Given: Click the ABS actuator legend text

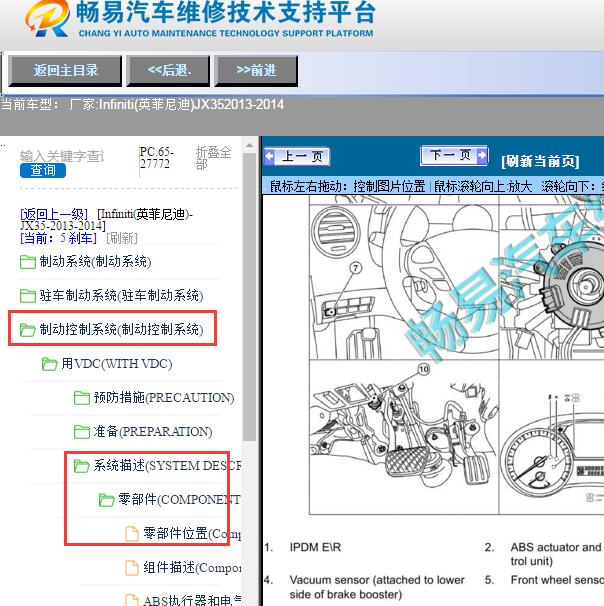Looking at the screenshot, I should [556, 554].
